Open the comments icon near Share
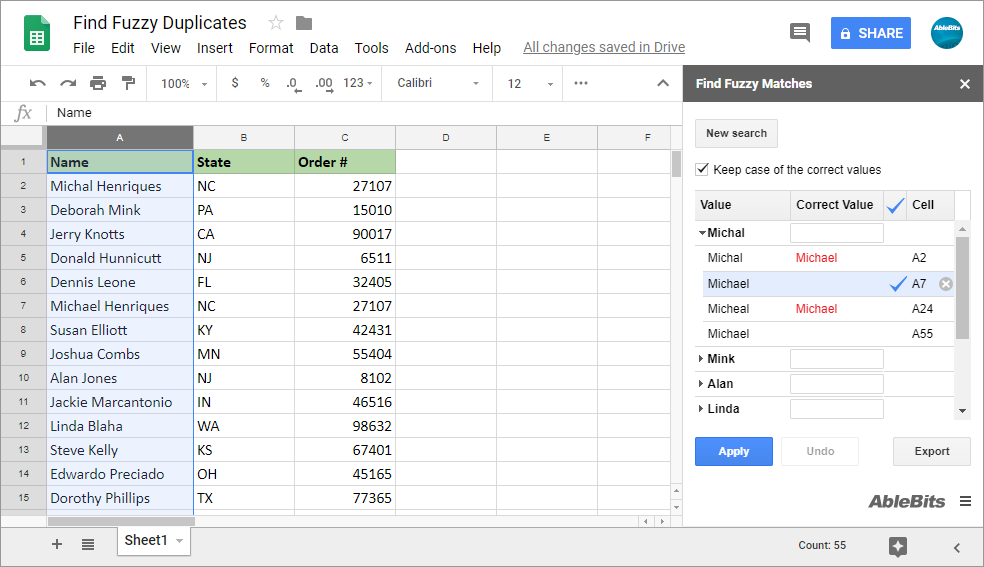Viewport: 984px width, 567px height. pos(800,33)
